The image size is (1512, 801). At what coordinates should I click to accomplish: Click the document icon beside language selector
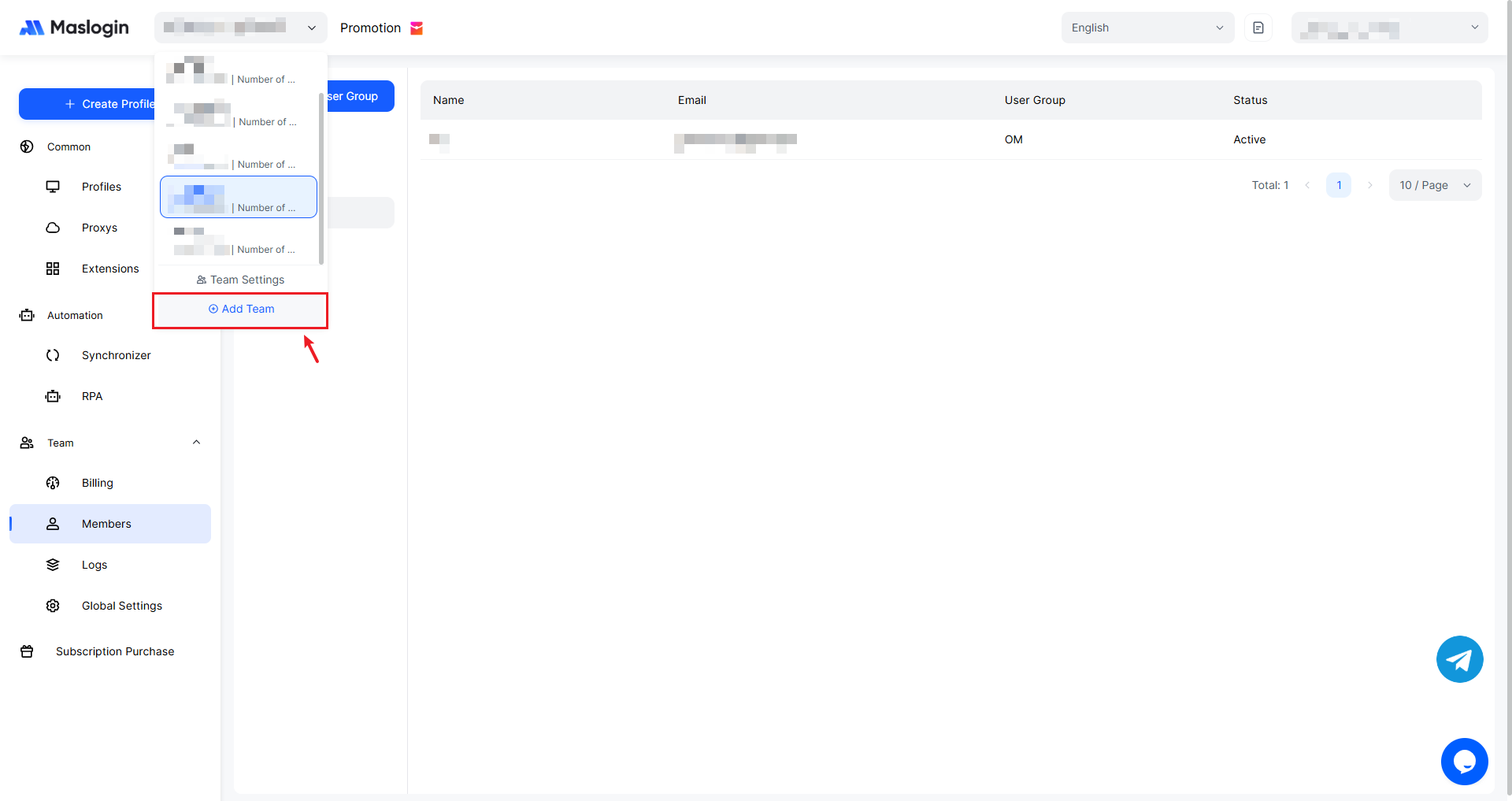tap(1258, 28)
